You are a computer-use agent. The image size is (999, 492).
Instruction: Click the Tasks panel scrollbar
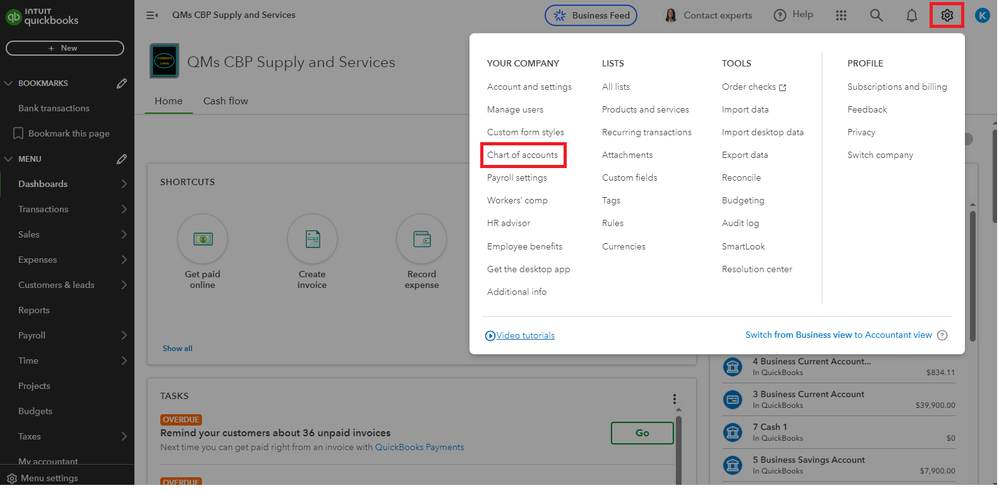point(678,449)
